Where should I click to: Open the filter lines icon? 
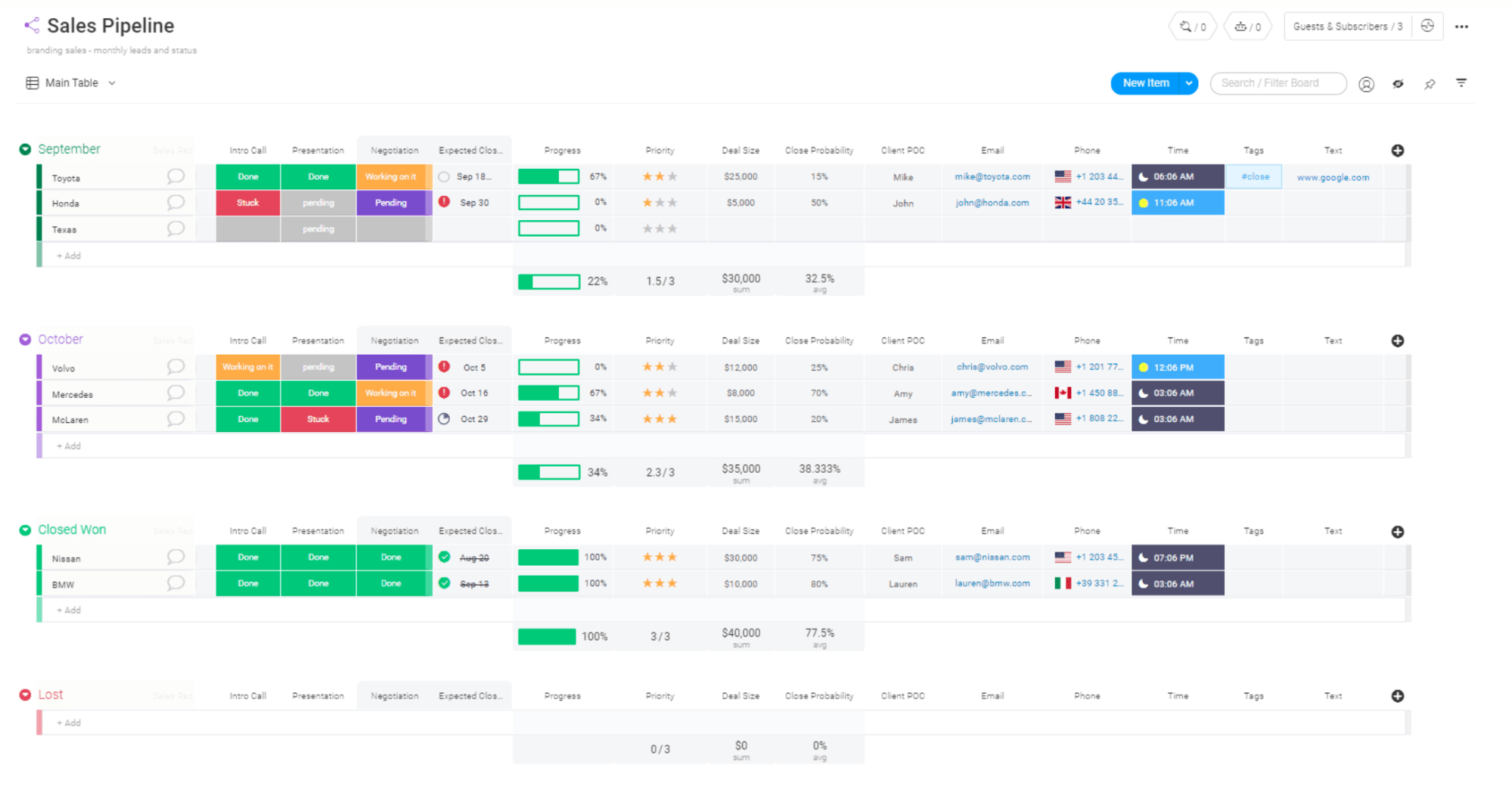1461,83
